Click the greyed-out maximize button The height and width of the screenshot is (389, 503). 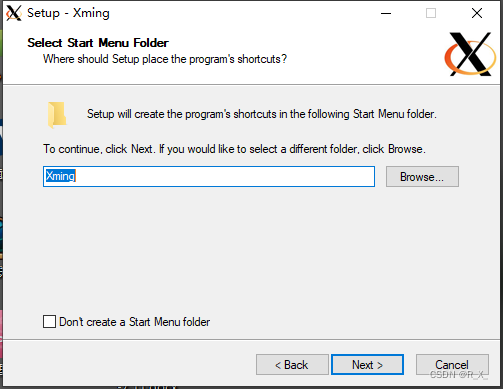pos(431,13)
